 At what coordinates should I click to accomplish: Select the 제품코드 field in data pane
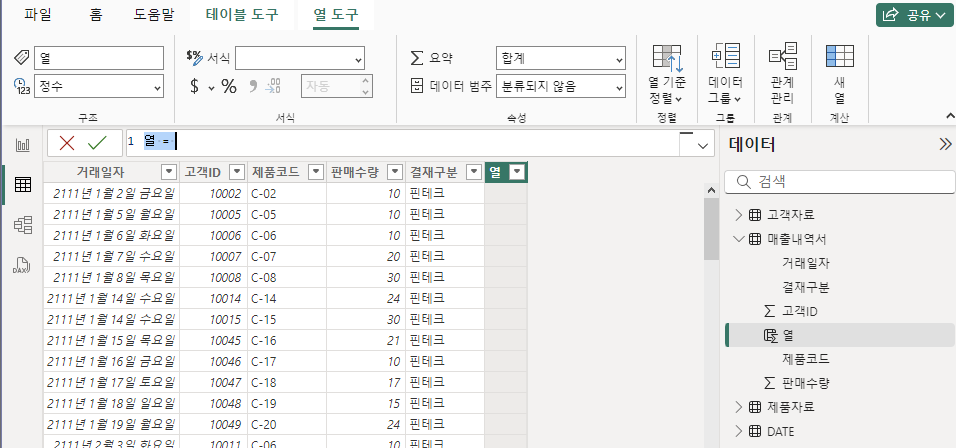(x=805, y=359)
